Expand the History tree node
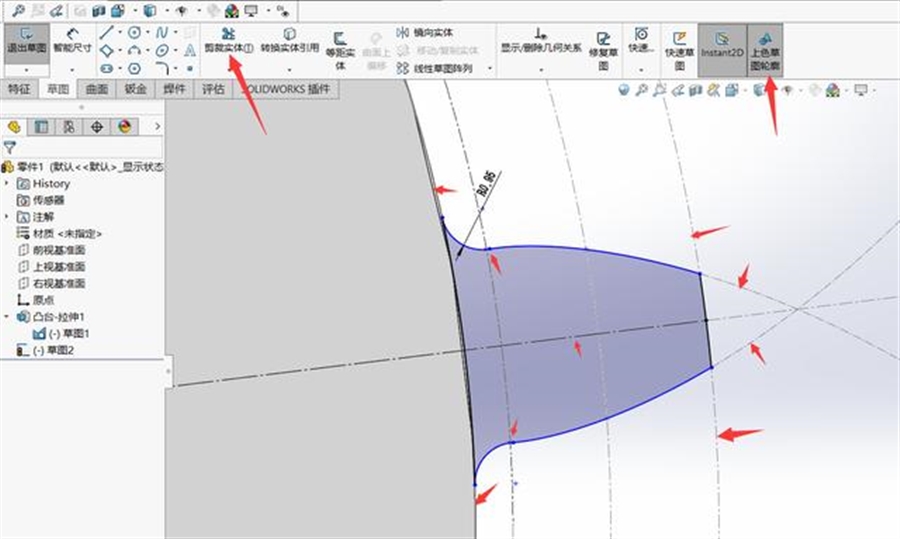900x539 pixels. [6, 183]
